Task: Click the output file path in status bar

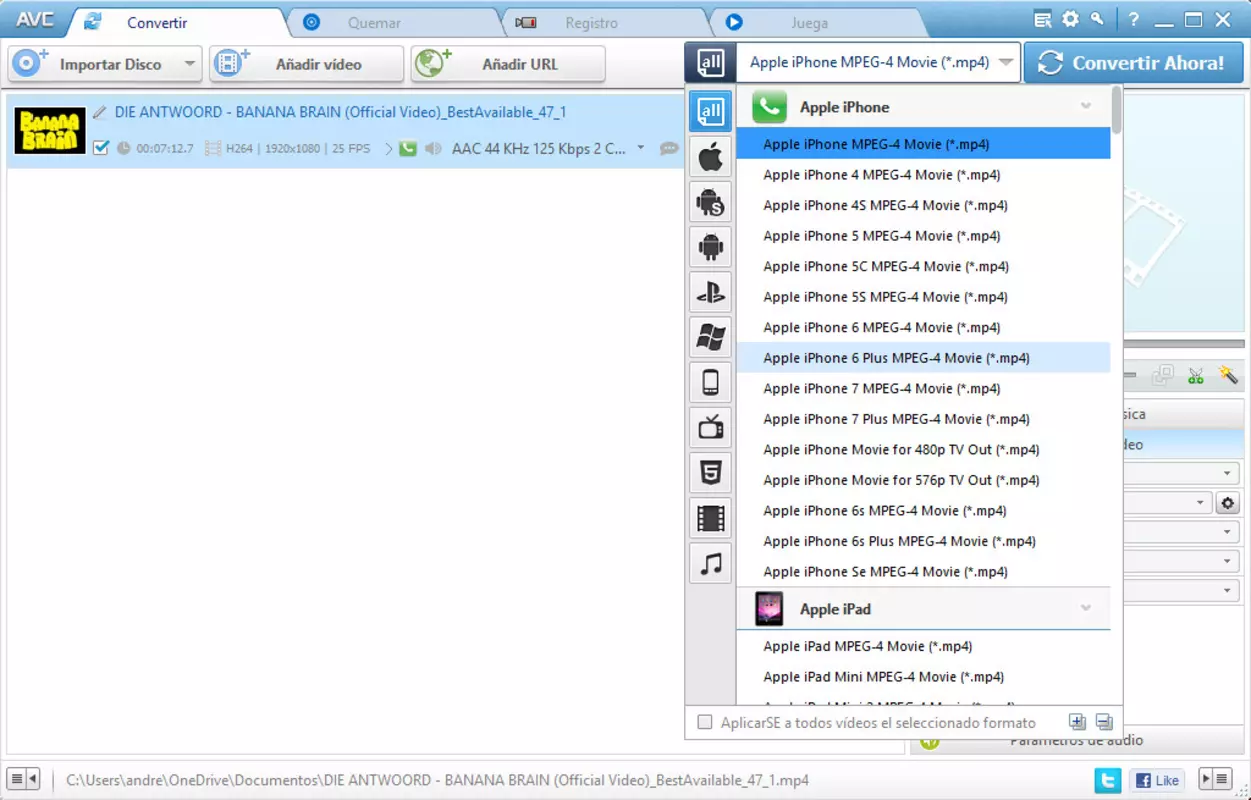Action: pos(437,780)
